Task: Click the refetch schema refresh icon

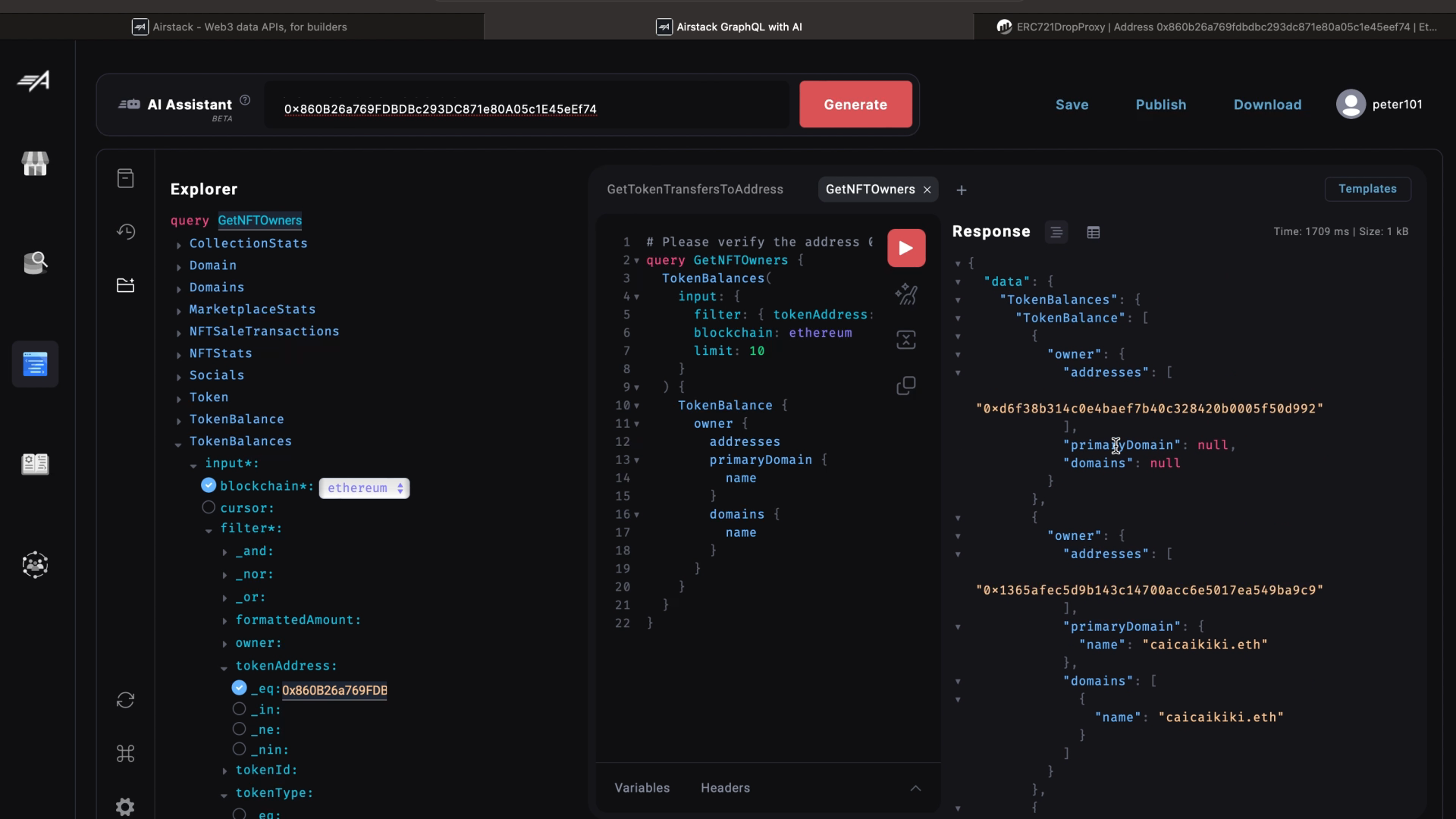Action: click(x=126, y=700)
